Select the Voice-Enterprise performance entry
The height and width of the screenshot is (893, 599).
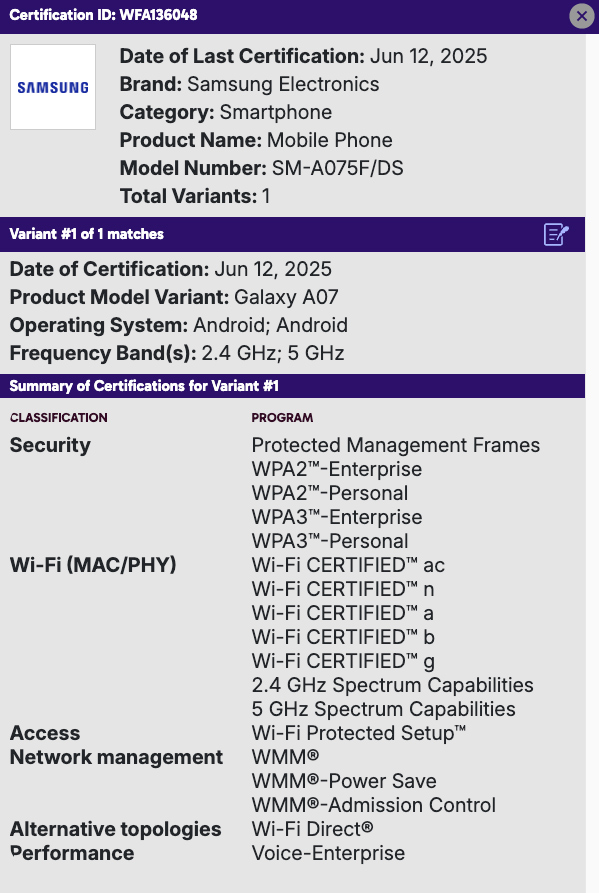[328, 853]
